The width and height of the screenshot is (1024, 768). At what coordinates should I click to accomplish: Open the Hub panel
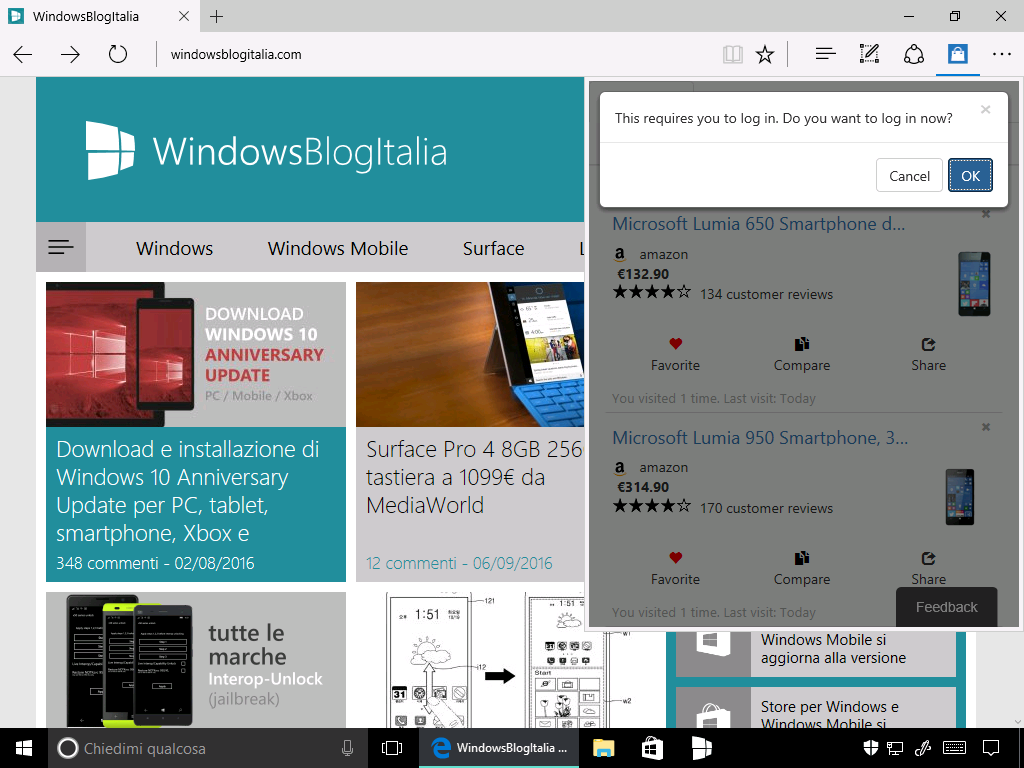pyautogui.click(x=825, y=54)
